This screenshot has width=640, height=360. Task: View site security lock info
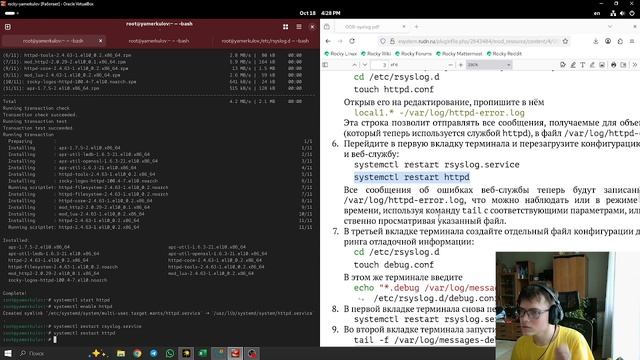coord(392,41)
